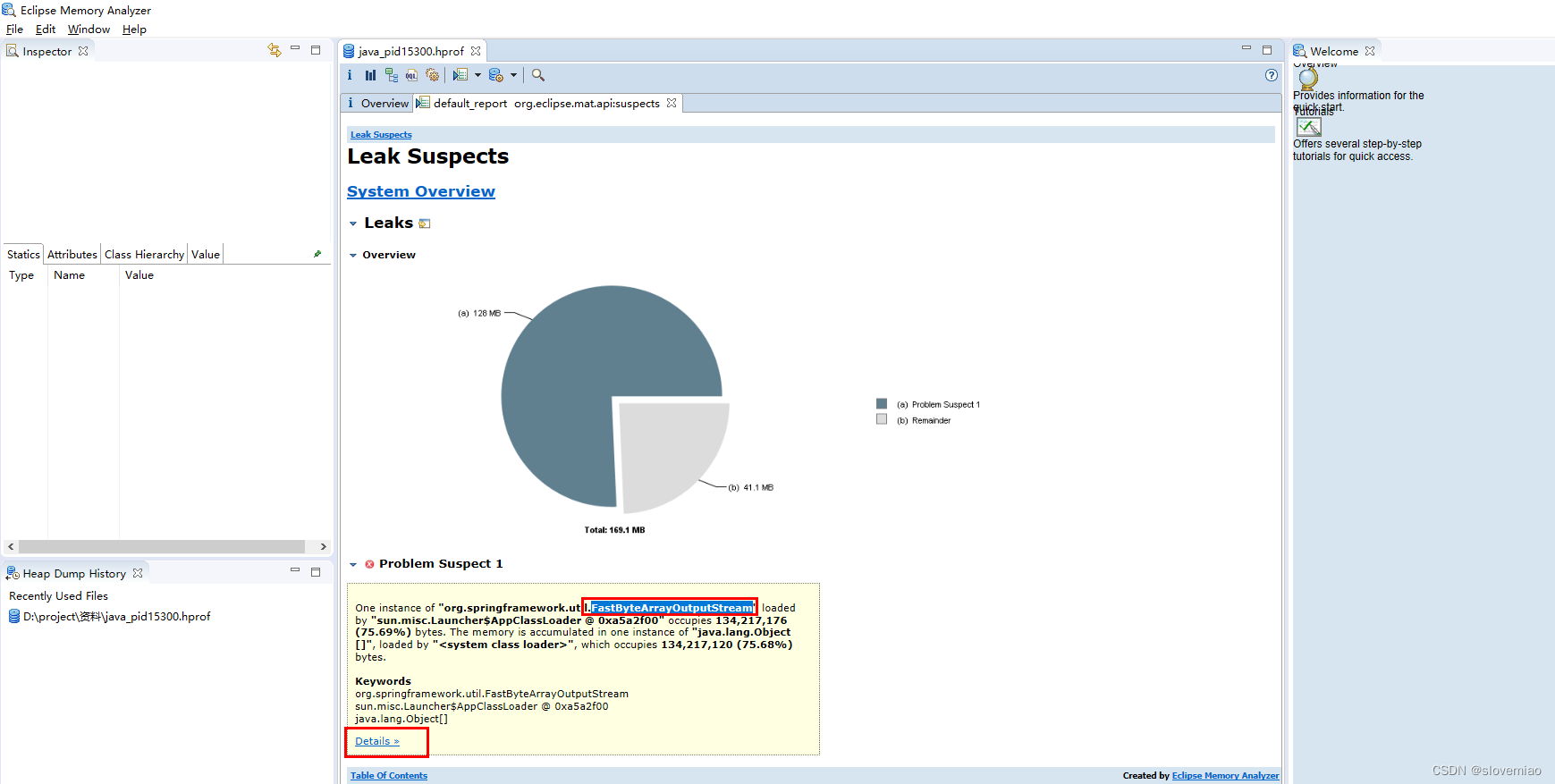Click the Remainder legend color swatch
Viewport: 1555px width, 784px height.
point(882,419)
